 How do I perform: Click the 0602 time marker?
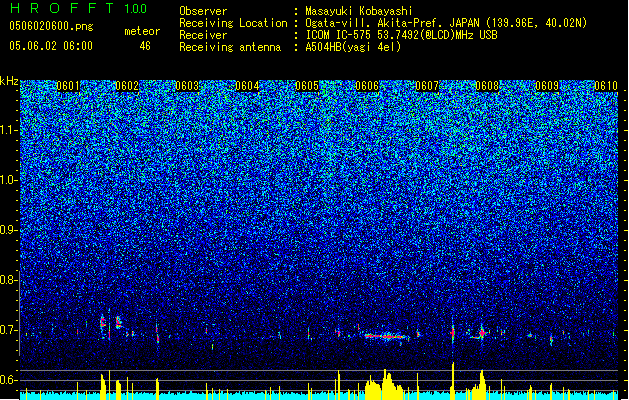[127, 86]
